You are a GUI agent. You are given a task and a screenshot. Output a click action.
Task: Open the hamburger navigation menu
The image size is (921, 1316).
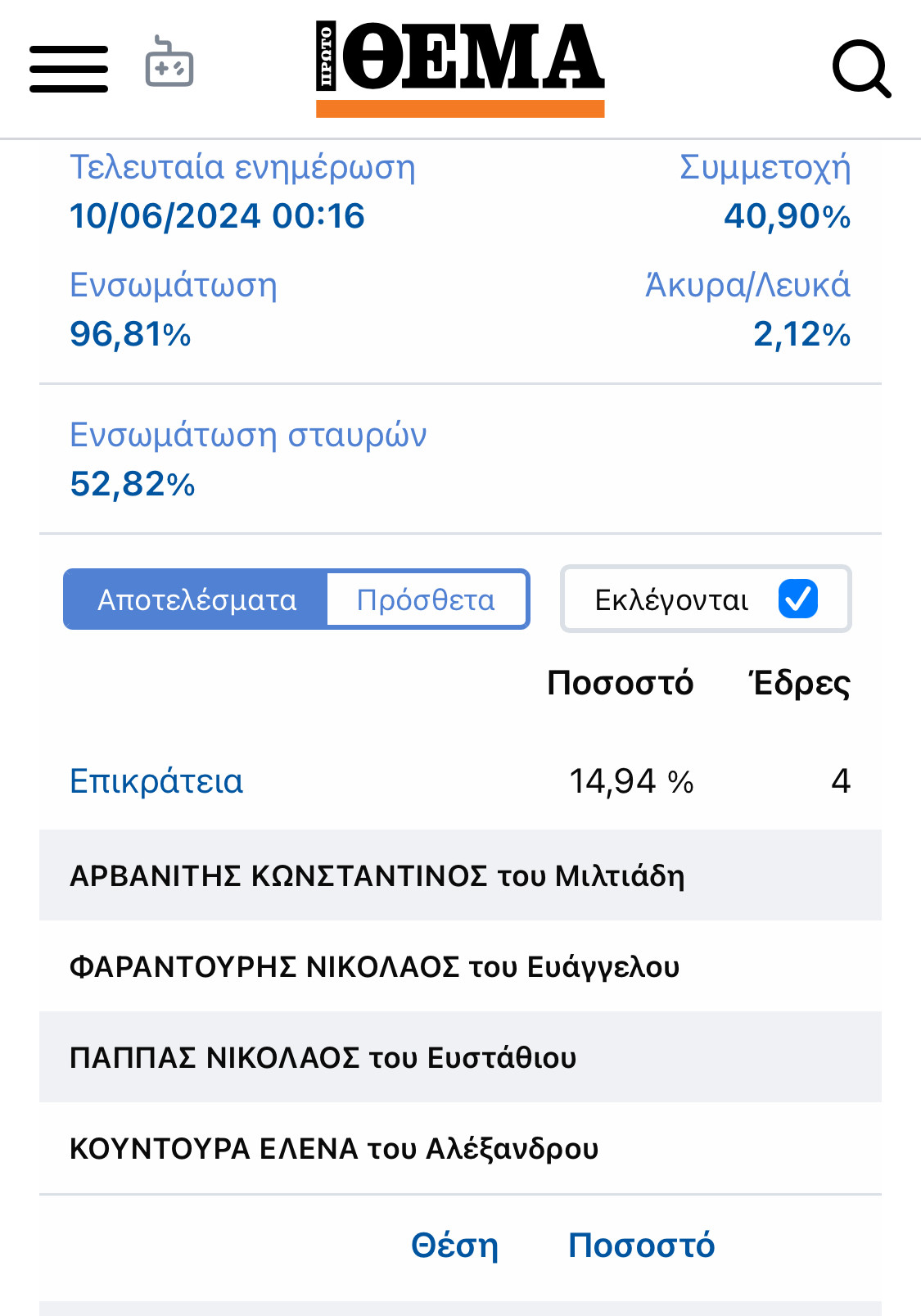tap(69, 69)
